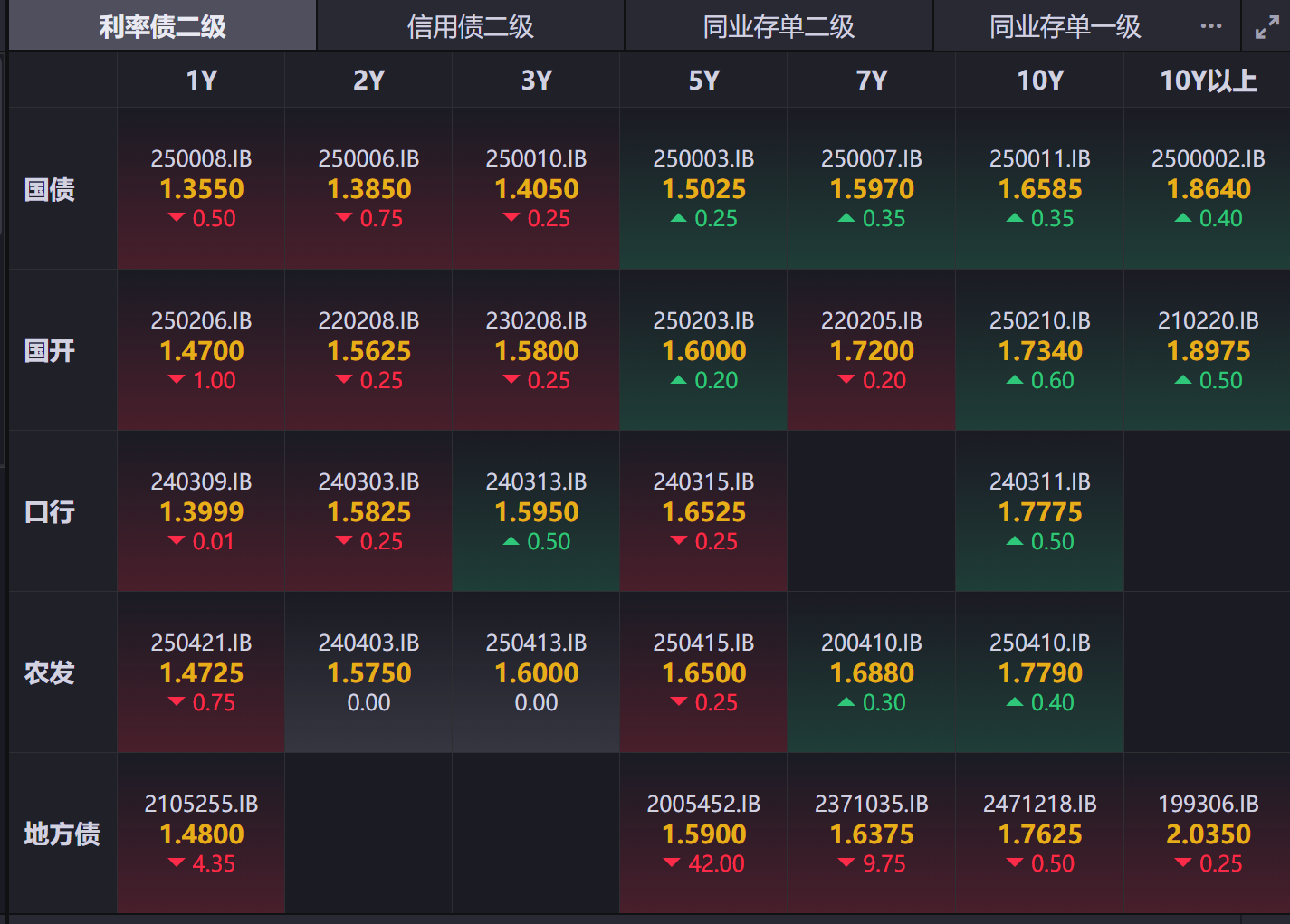The image size is (1290, 924).
Task: Open bond 250006.IB cell
Action: (368, 188)
